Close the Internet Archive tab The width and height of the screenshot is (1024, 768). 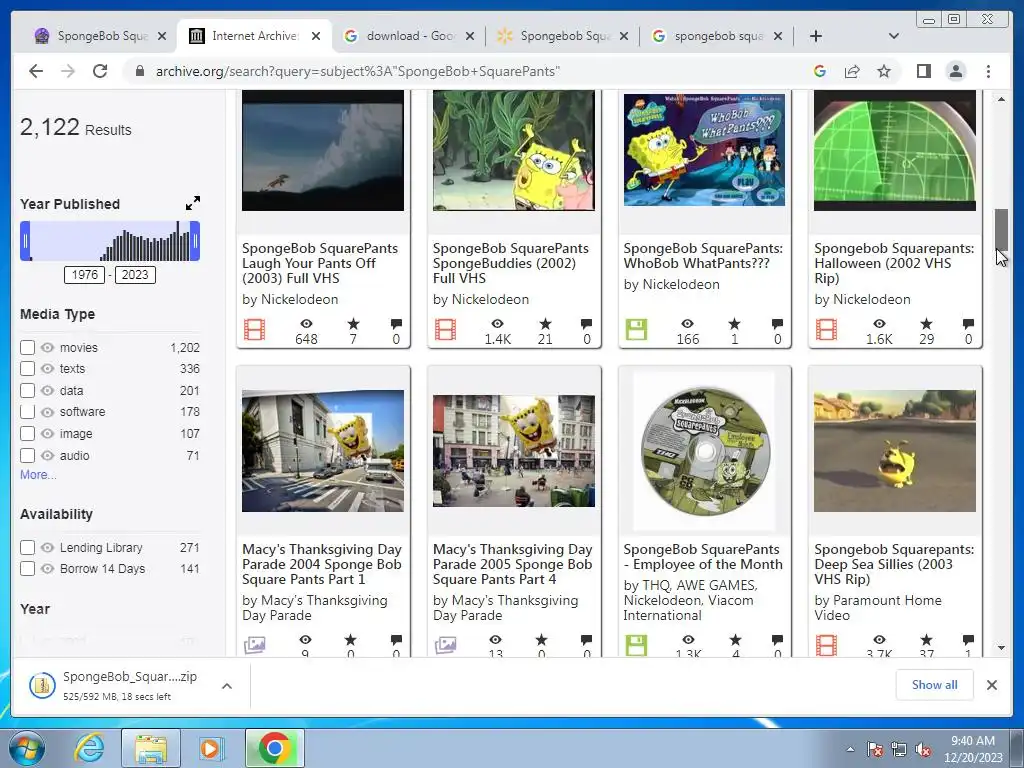[x=316, y=36]
